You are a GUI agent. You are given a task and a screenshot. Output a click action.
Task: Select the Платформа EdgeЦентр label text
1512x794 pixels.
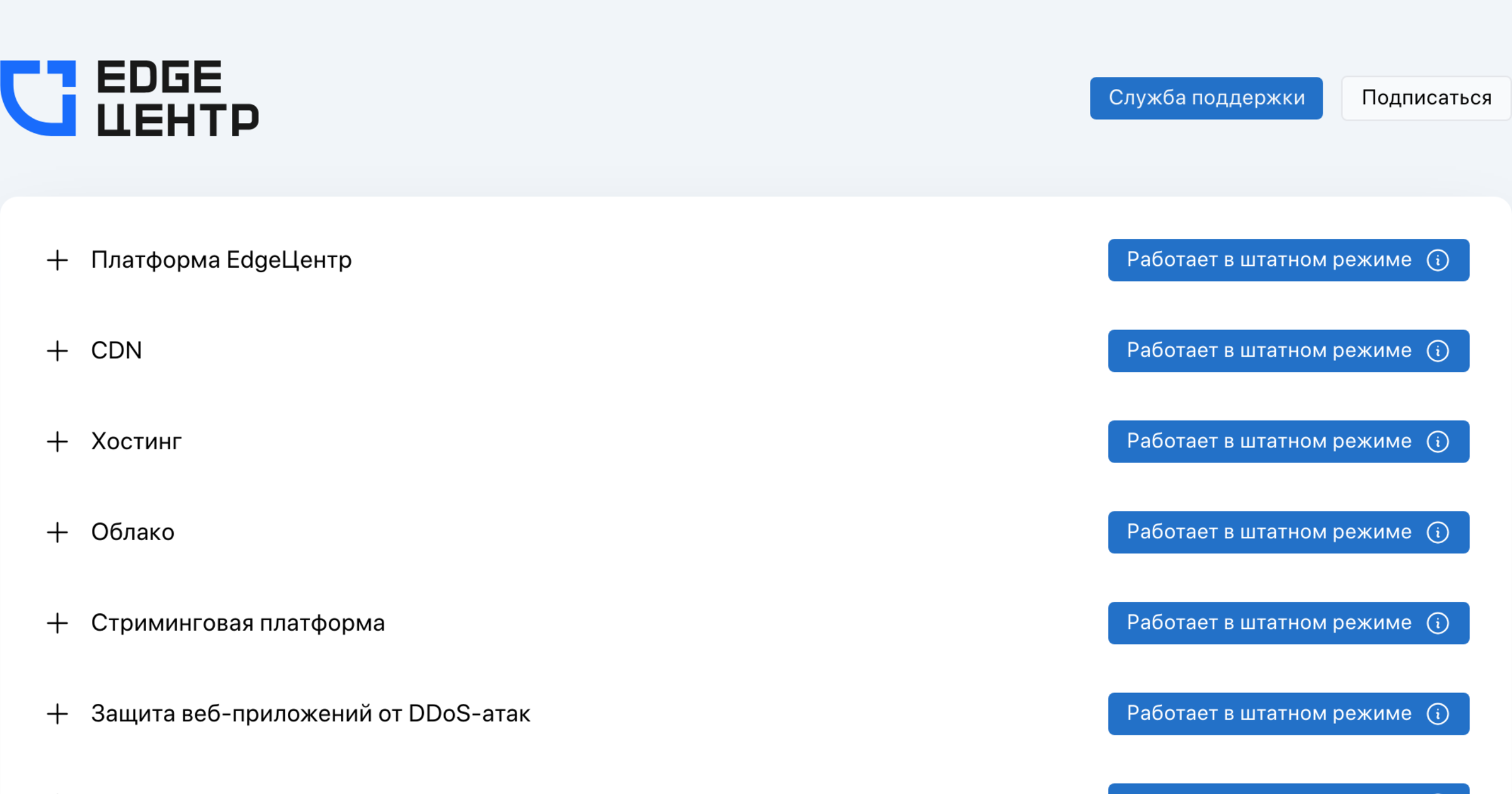pos(221,260)
